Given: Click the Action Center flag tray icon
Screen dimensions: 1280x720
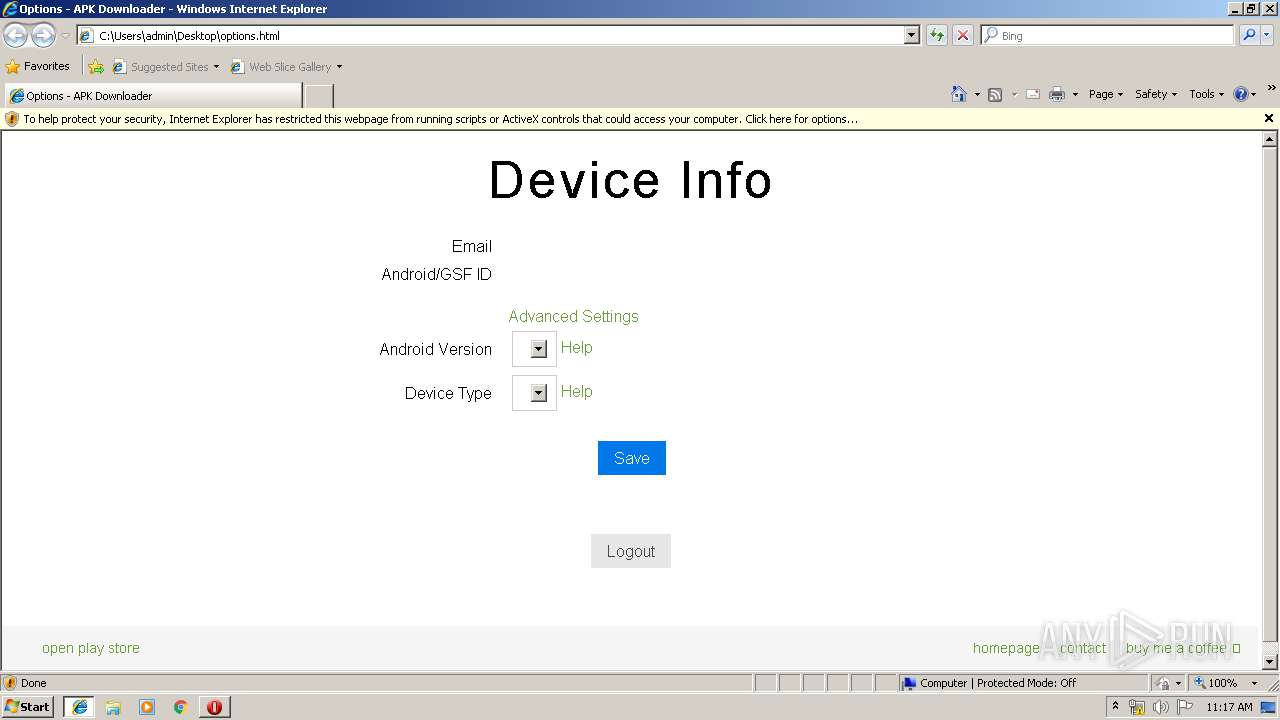Looking at the screenshot, I should (1185, 707).
